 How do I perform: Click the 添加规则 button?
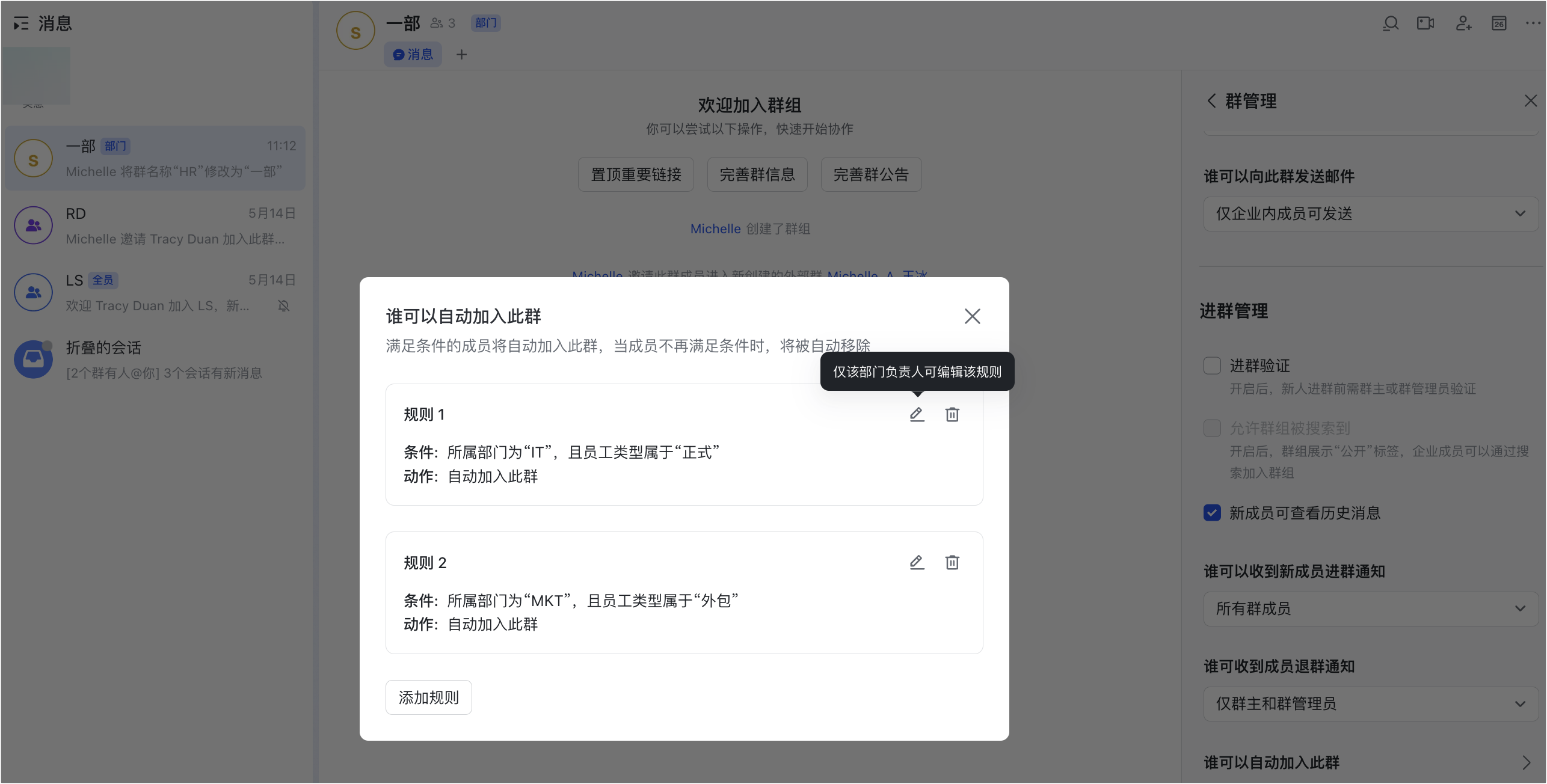tap(428, 697)
